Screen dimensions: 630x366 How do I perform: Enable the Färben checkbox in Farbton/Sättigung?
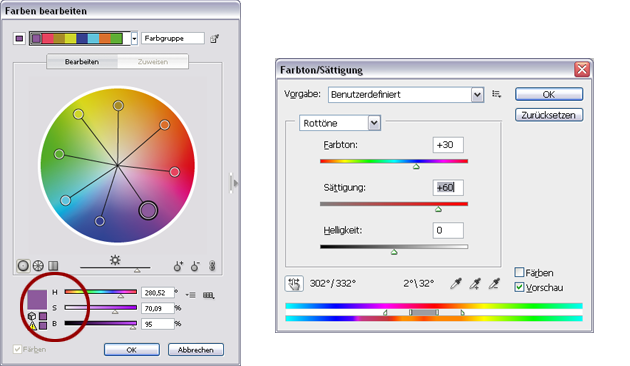pyautogui.click(x=519, y=272)
